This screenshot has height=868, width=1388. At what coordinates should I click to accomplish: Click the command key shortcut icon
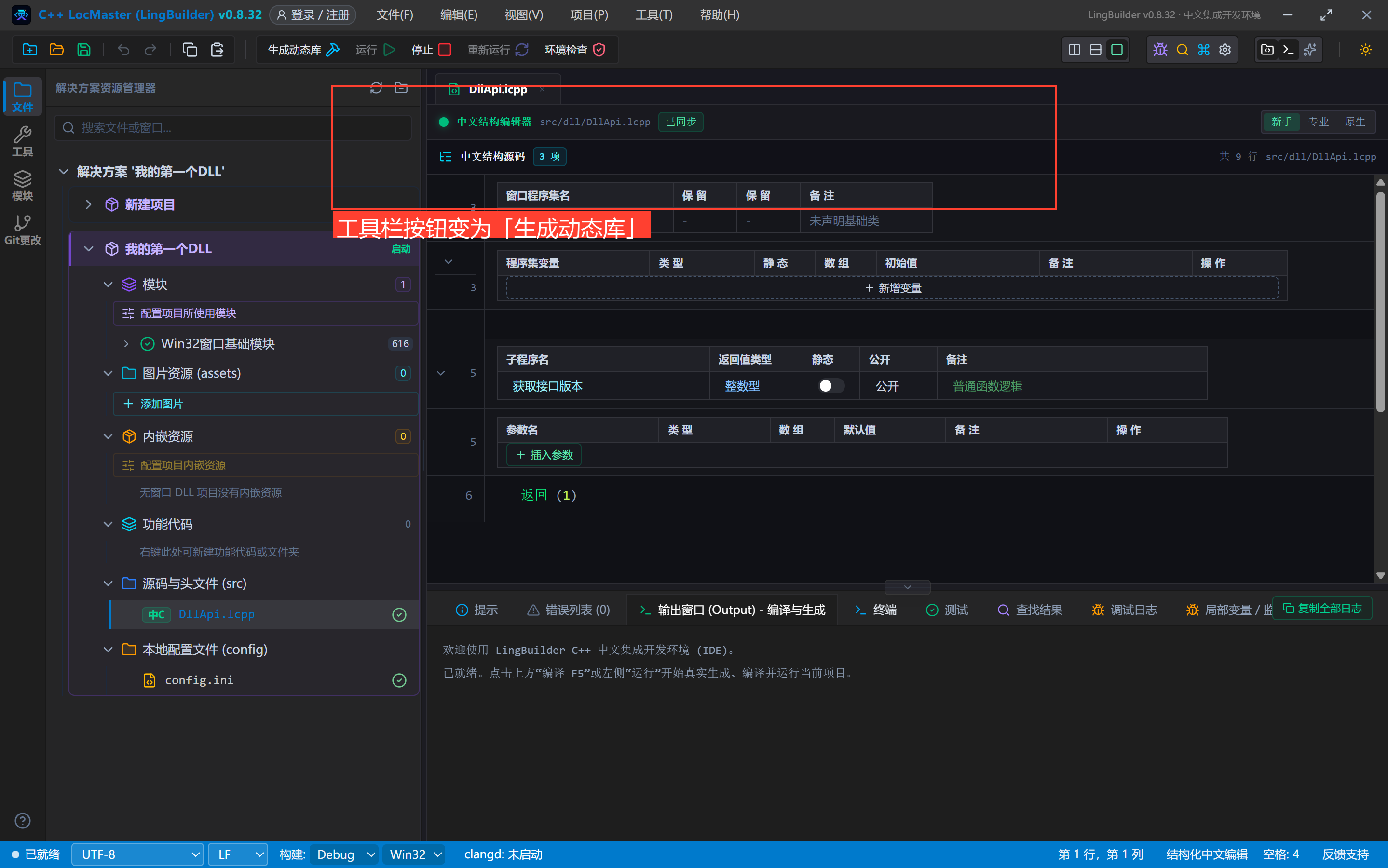click(x=1204, y=50)
